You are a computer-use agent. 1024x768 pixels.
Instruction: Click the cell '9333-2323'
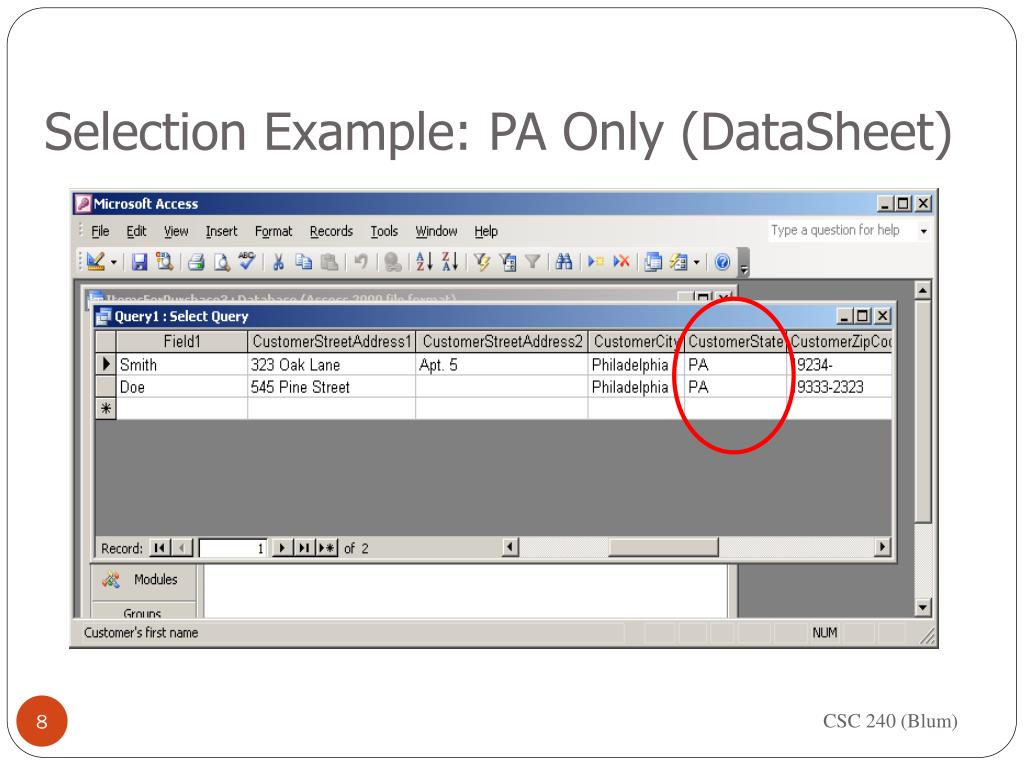coord(841,387)
